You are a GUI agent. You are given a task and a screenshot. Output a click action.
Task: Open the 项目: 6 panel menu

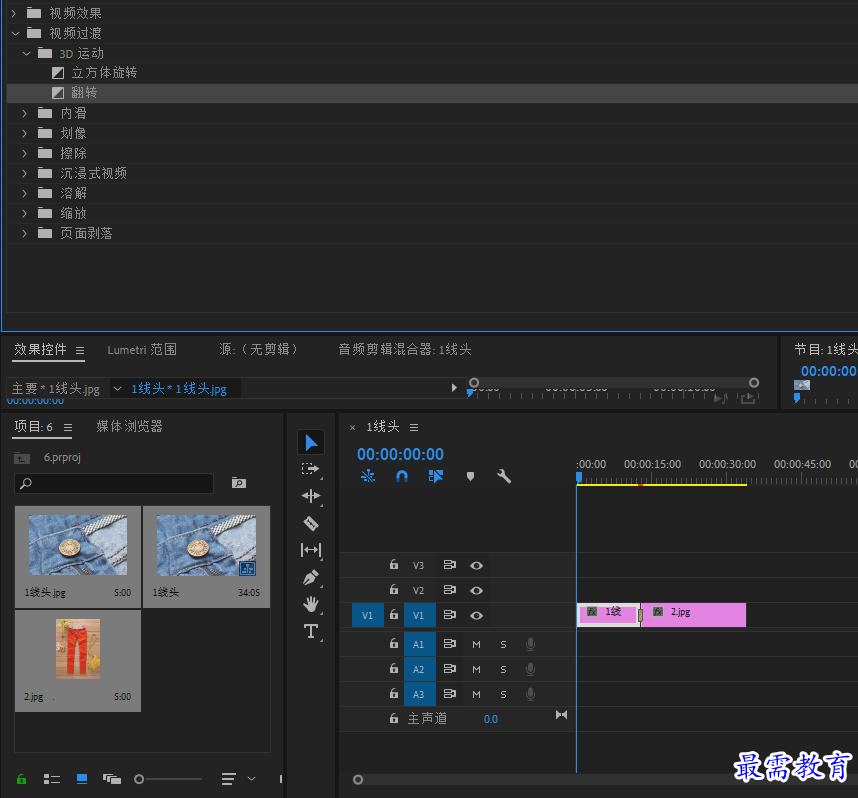click(68, 427)
